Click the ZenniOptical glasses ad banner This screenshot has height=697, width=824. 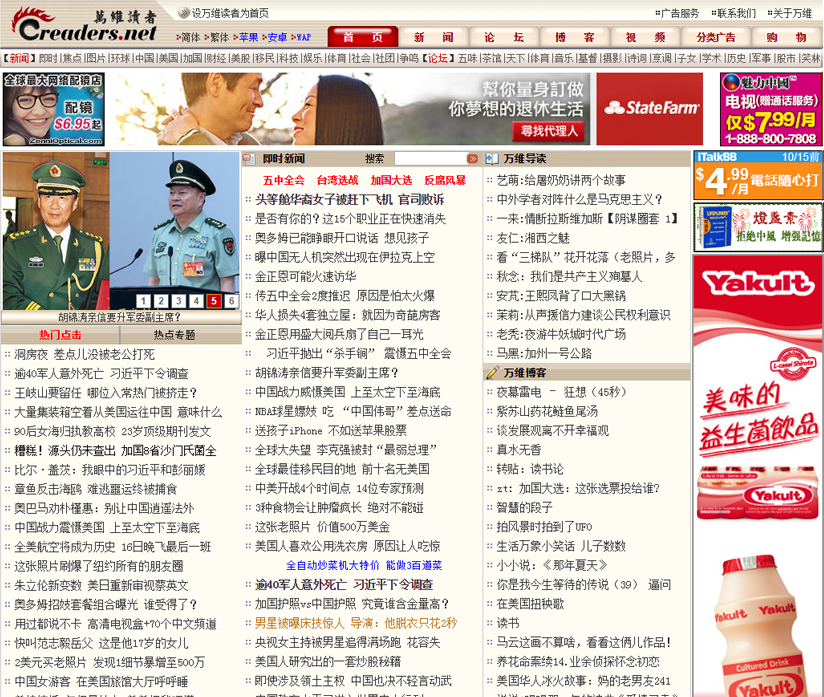54,109
